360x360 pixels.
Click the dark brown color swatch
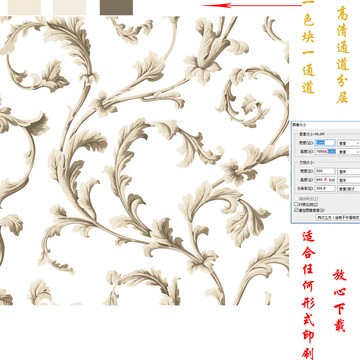[116, 7]
